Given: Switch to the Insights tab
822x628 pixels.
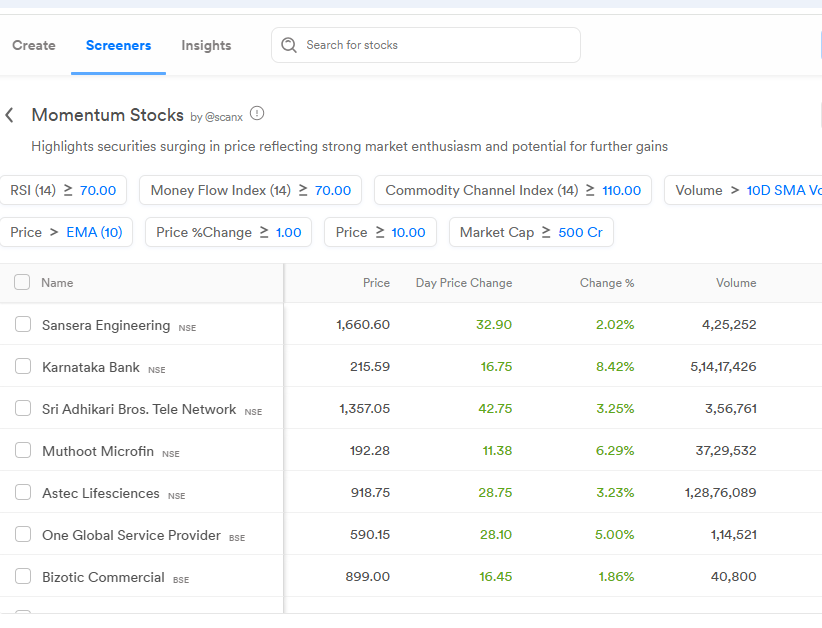Looking at the screenshot, I should [206, 45].
